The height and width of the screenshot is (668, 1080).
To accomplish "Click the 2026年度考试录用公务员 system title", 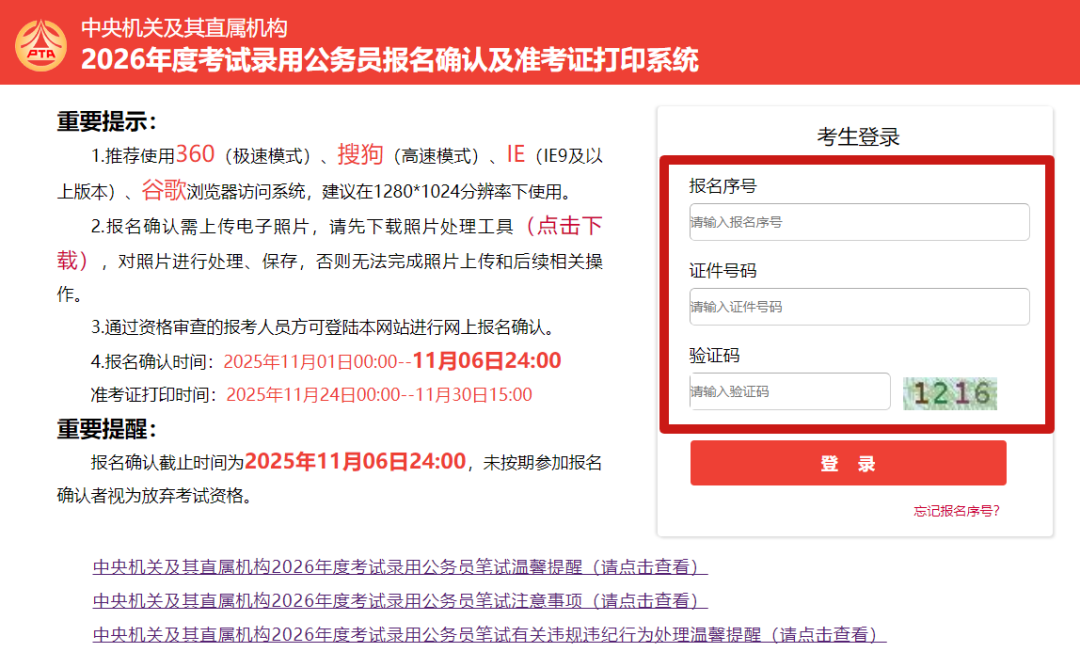I will [390, 60].
